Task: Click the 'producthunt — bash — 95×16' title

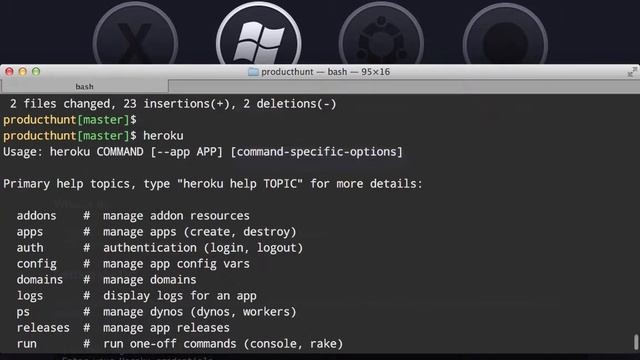Action: point(325,72)
